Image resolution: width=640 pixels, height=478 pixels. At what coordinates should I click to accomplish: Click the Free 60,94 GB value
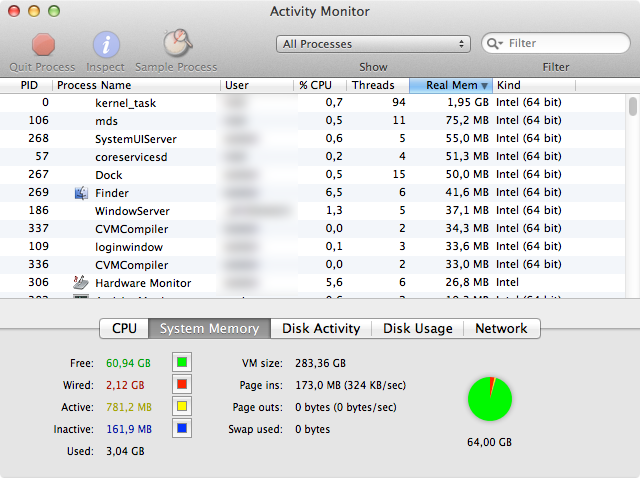(128, 363)
